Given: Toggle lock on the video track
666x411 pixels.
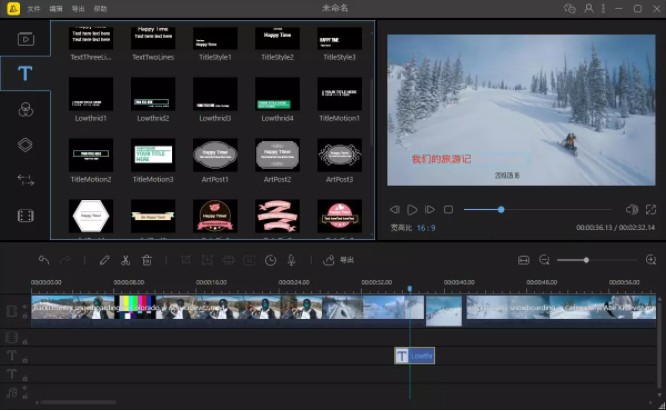Looking at the screenshot, I should pos(25,316).
